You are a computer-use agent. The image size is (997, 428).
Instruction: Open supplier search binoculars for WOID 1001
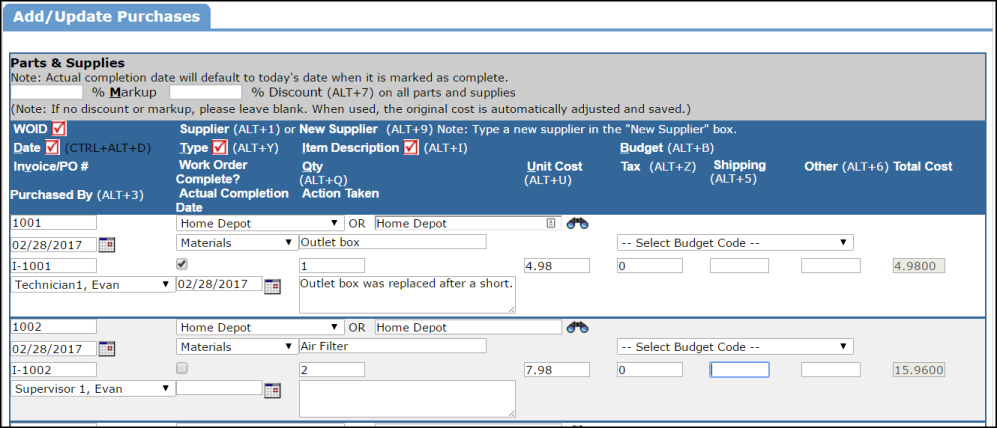pyautogui.click(x=578, y=223)
